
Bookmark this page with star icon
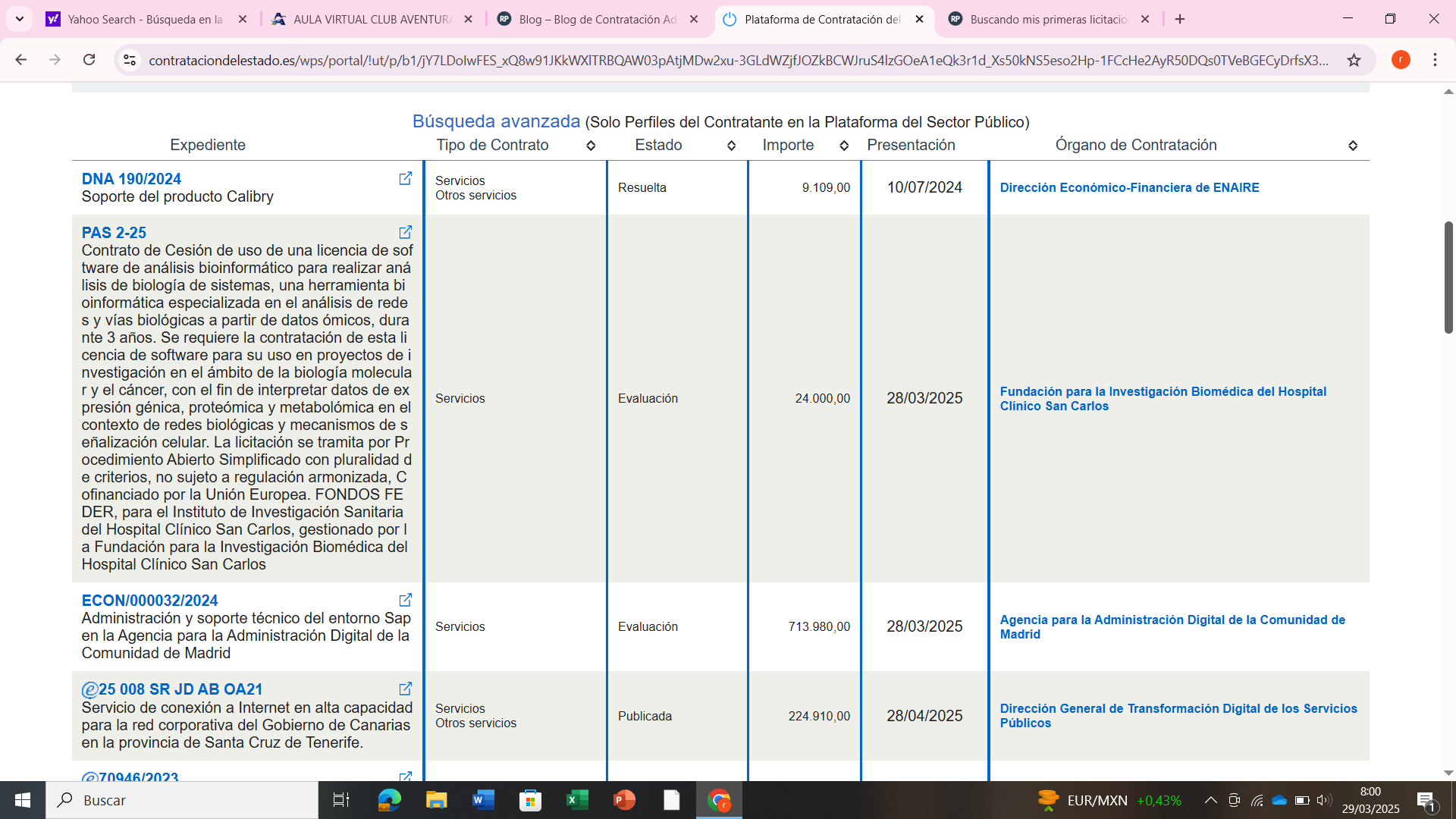click(x=1354, y=60)
